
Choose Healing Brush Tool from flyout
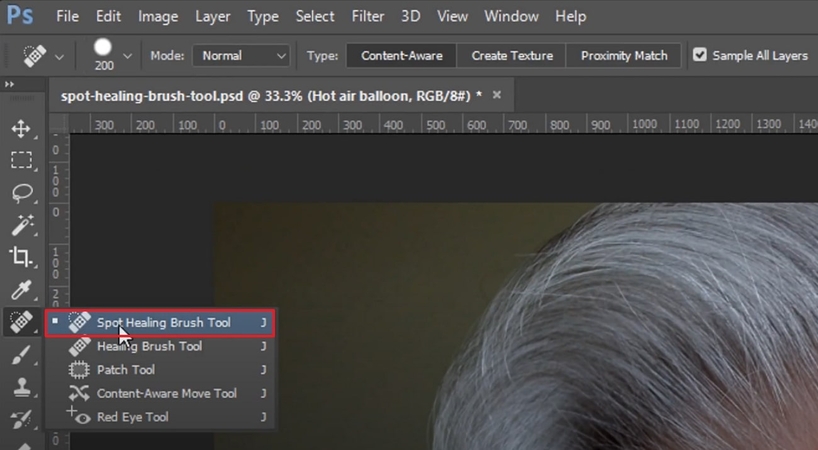(159, 346)
